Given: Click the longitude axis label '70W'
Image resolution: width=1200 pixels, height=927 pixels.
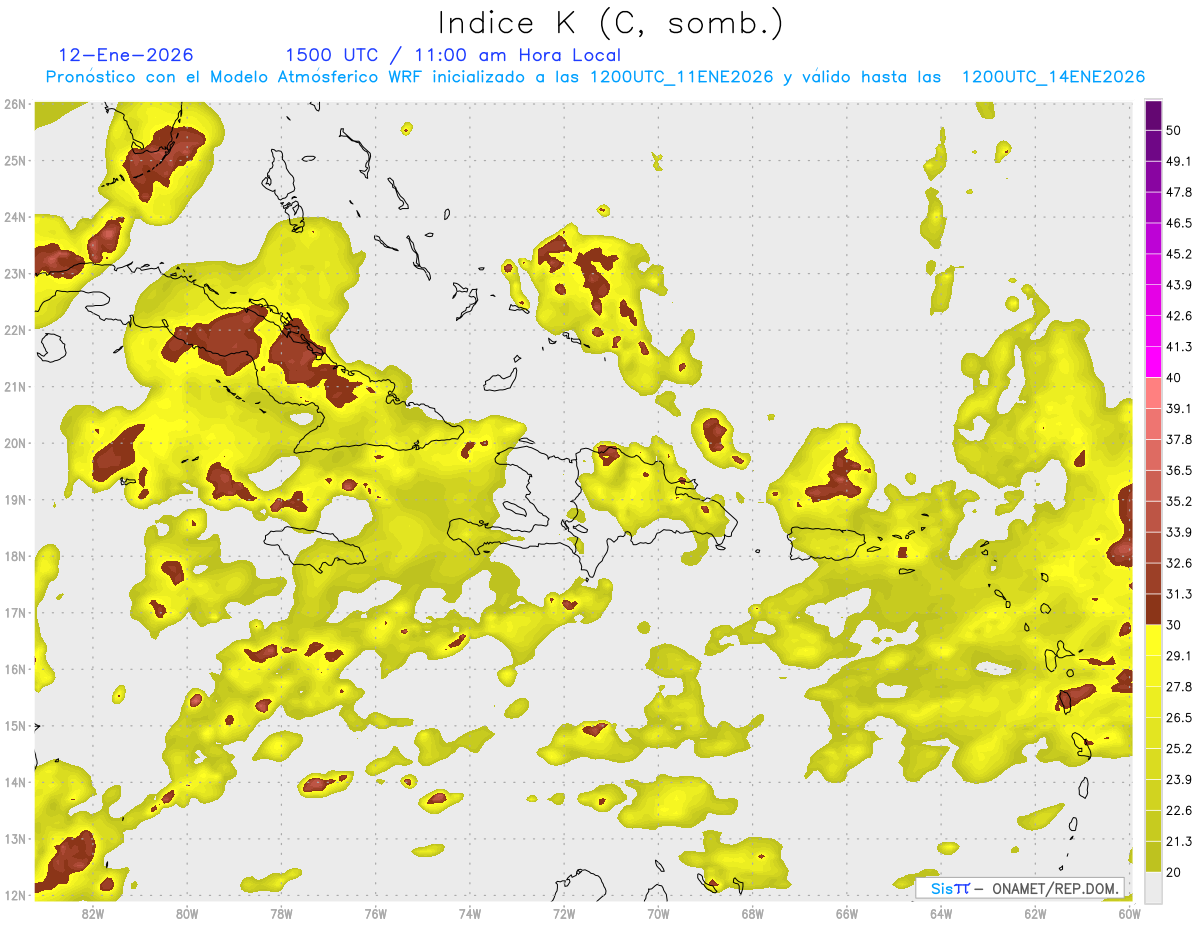Looking at the screenshot, I should coord(658,913).
